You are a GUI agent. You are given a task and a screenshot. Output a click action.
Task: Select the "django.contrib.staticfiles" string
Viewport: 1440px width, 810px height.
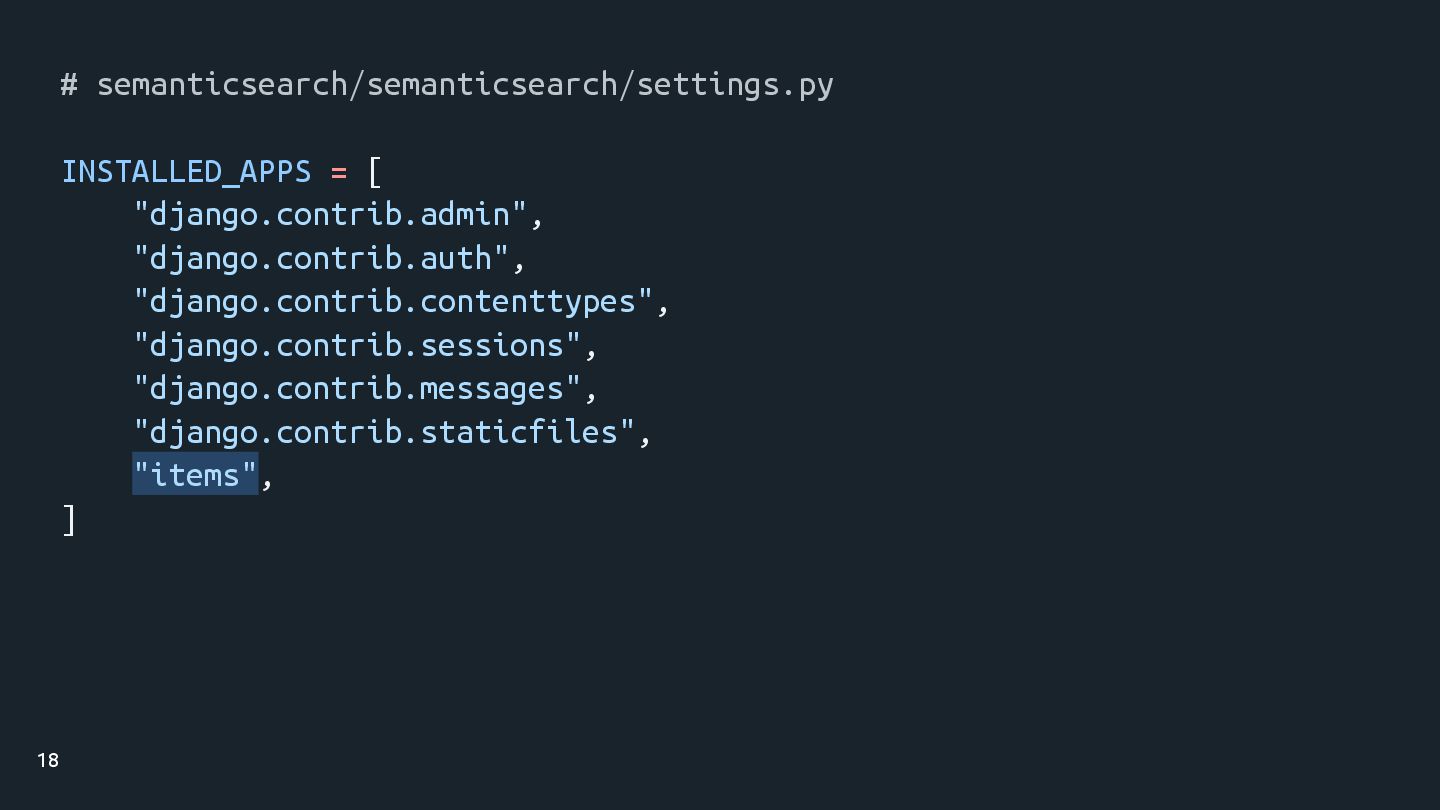[385, 432]
